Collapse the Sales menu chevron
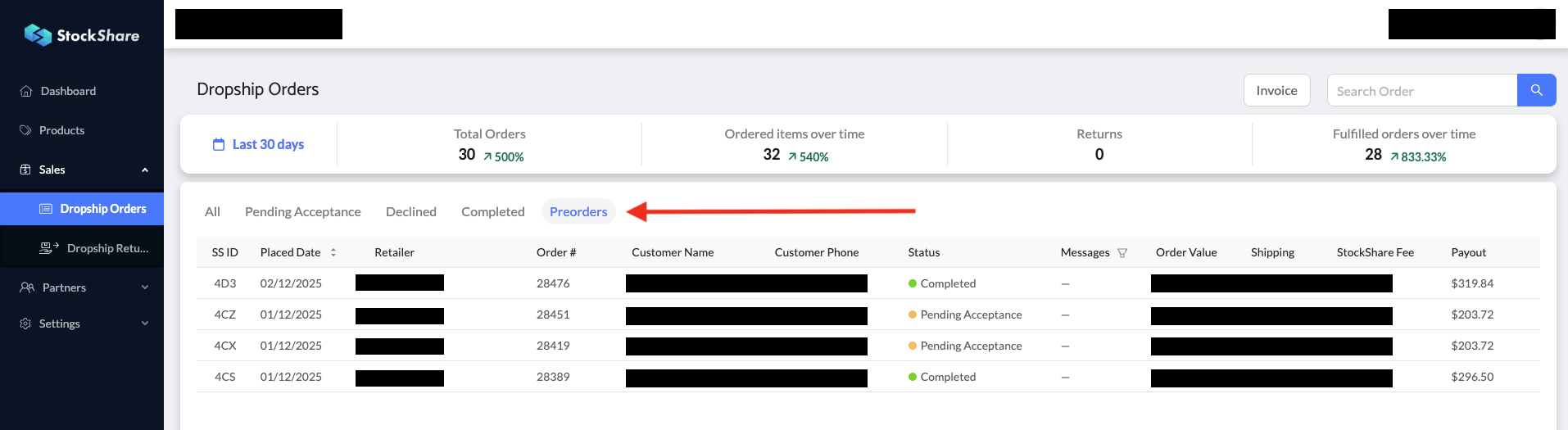This screenshot has width=1568, height=430. (x=145, y=170)
